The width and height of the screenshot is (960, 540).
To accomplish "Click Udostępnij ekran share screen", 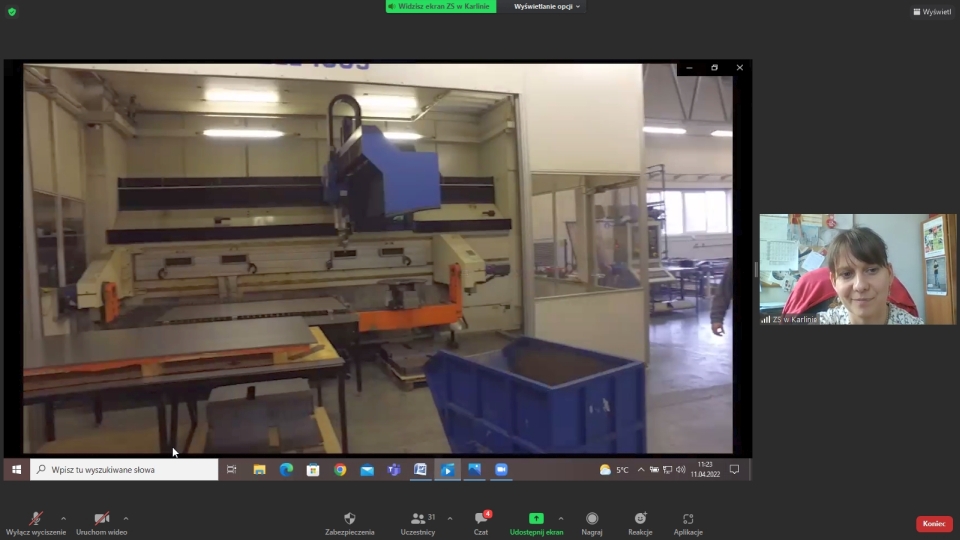I will point(536,523).
